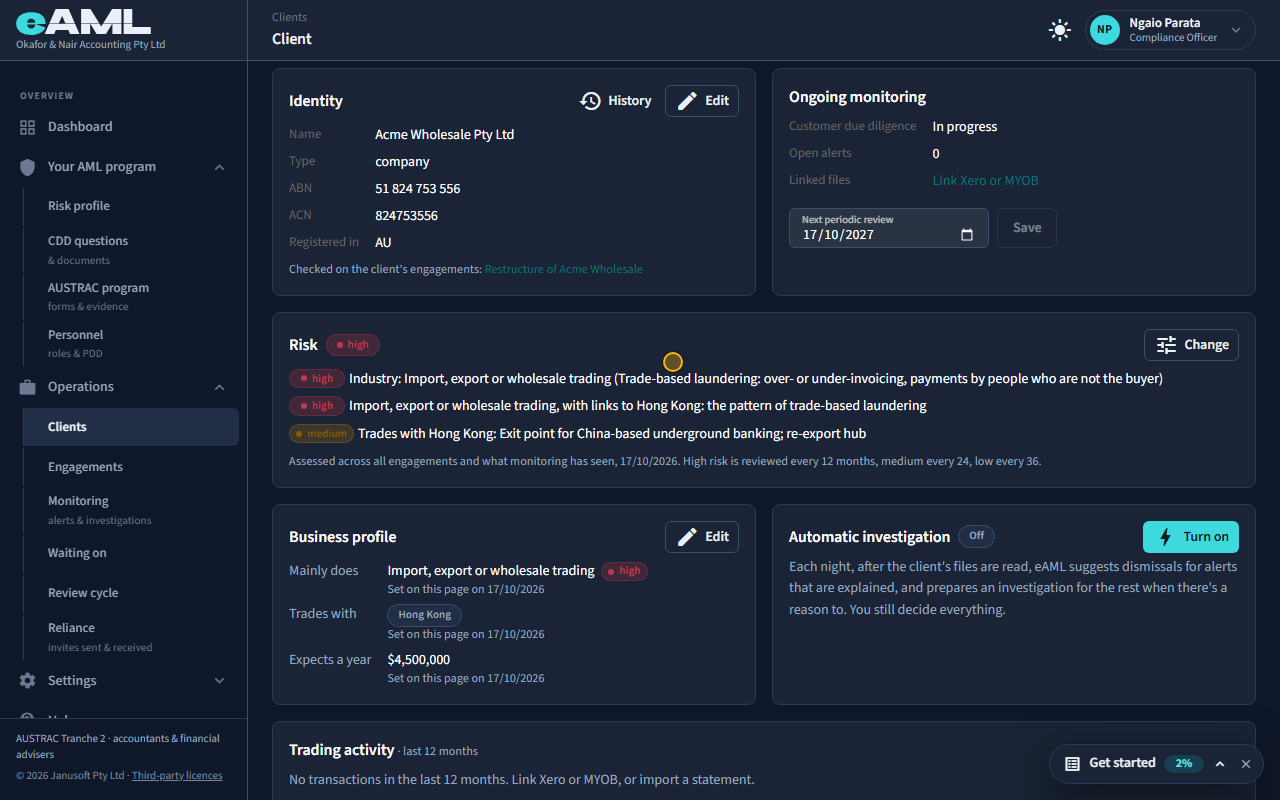Open Personnel roles & PDD

pos(131,343)
